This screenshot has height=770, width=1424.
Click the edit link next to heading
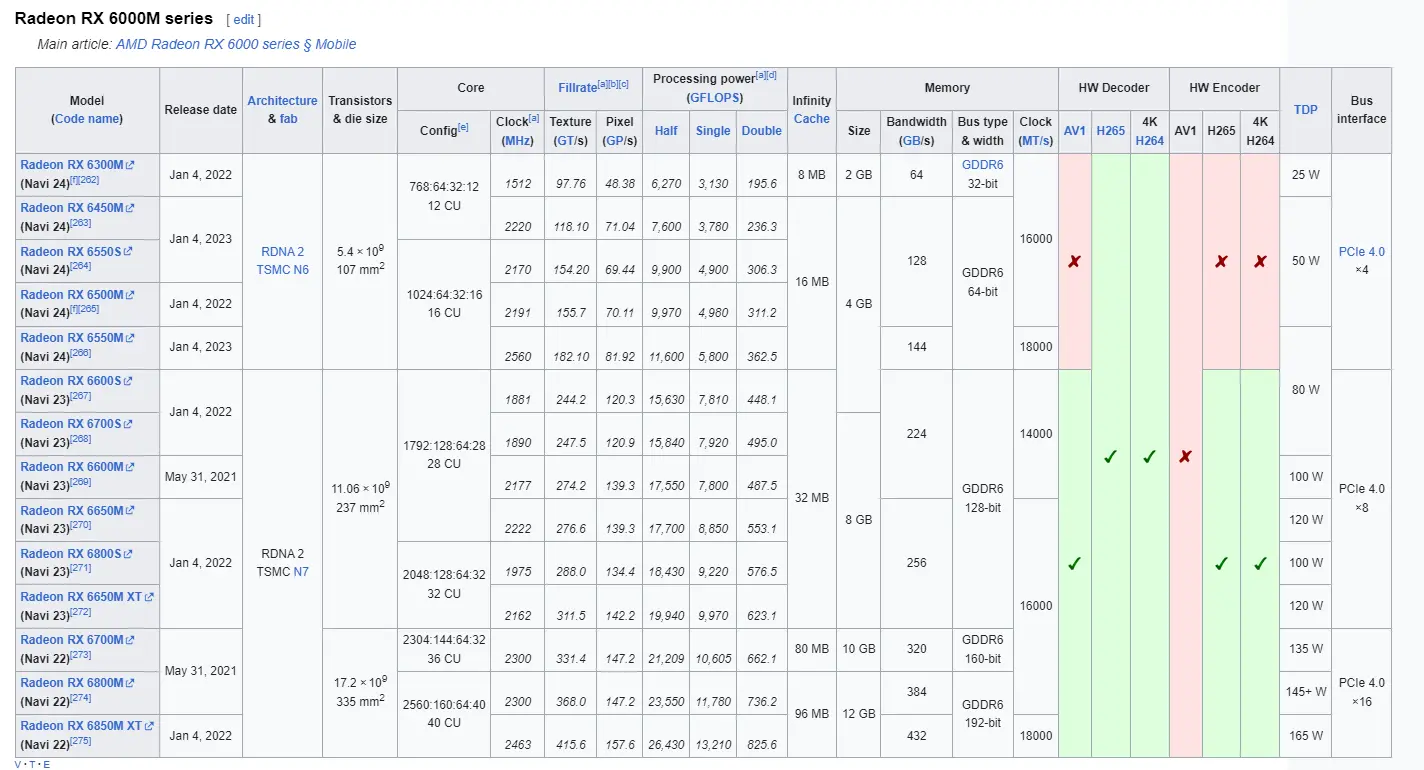pyautogui.click(x=244, y=20)
